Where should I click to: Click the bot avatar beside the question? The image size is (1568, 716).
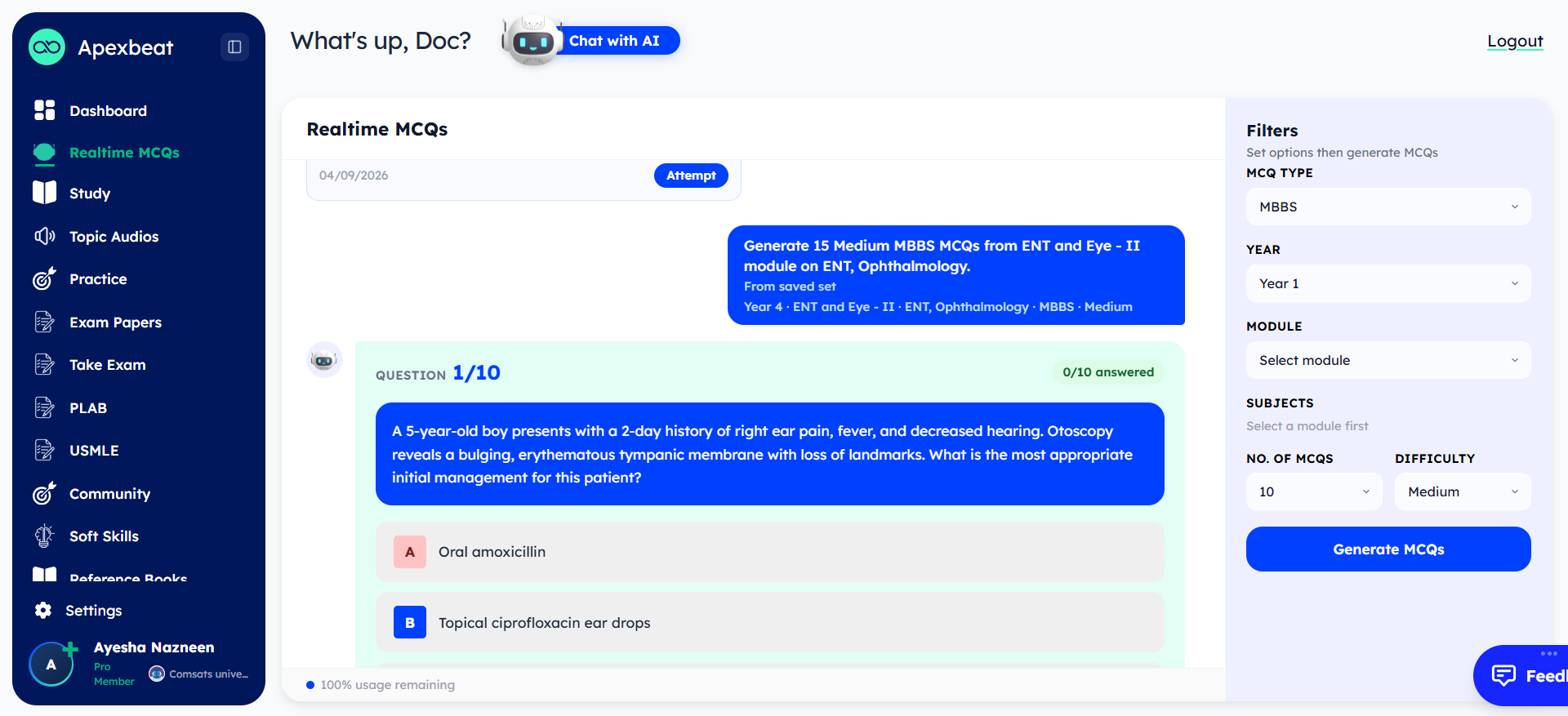[x=324, y=359]
